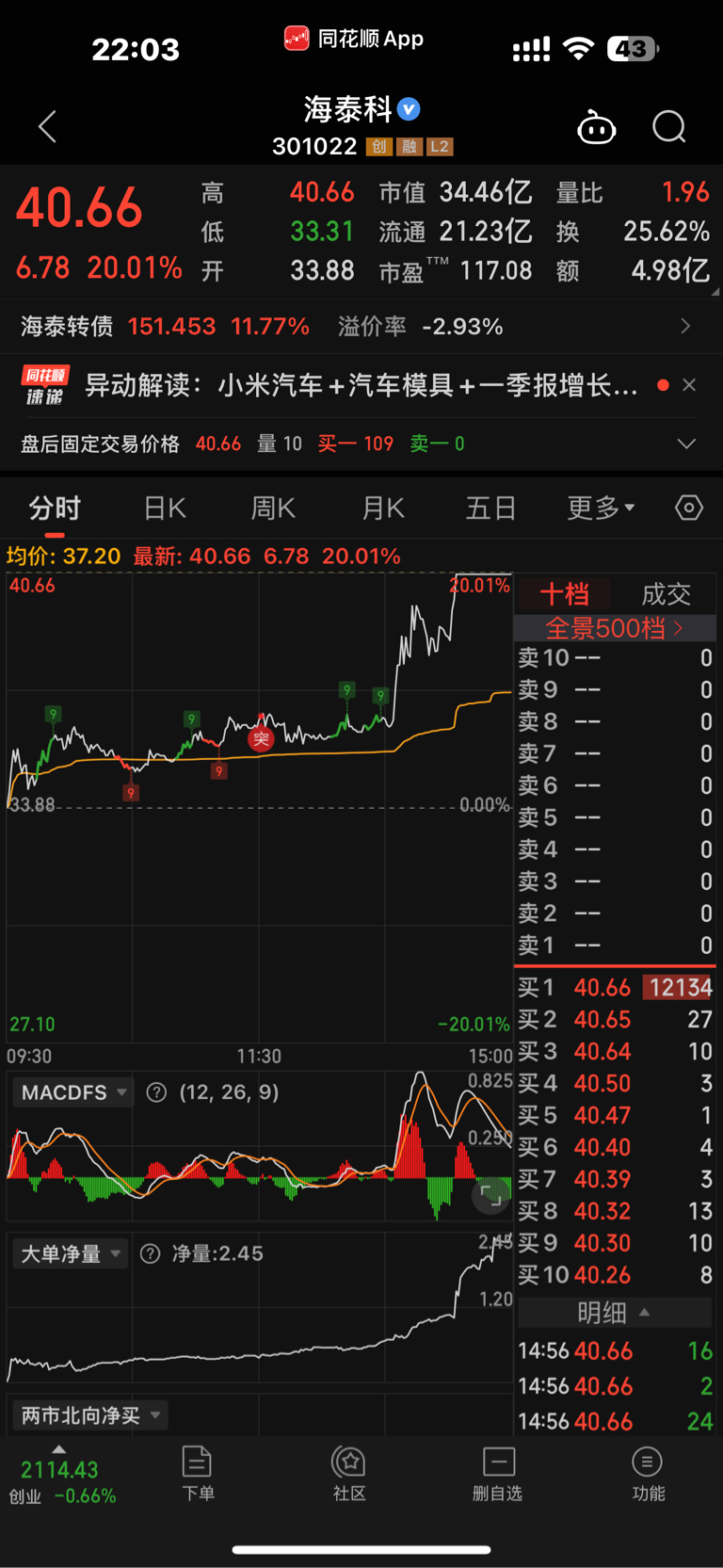This screenshot has height=1568, width=723.
Task: Tap 海泰转债 bond price 151.453
Action: (171, 327)
